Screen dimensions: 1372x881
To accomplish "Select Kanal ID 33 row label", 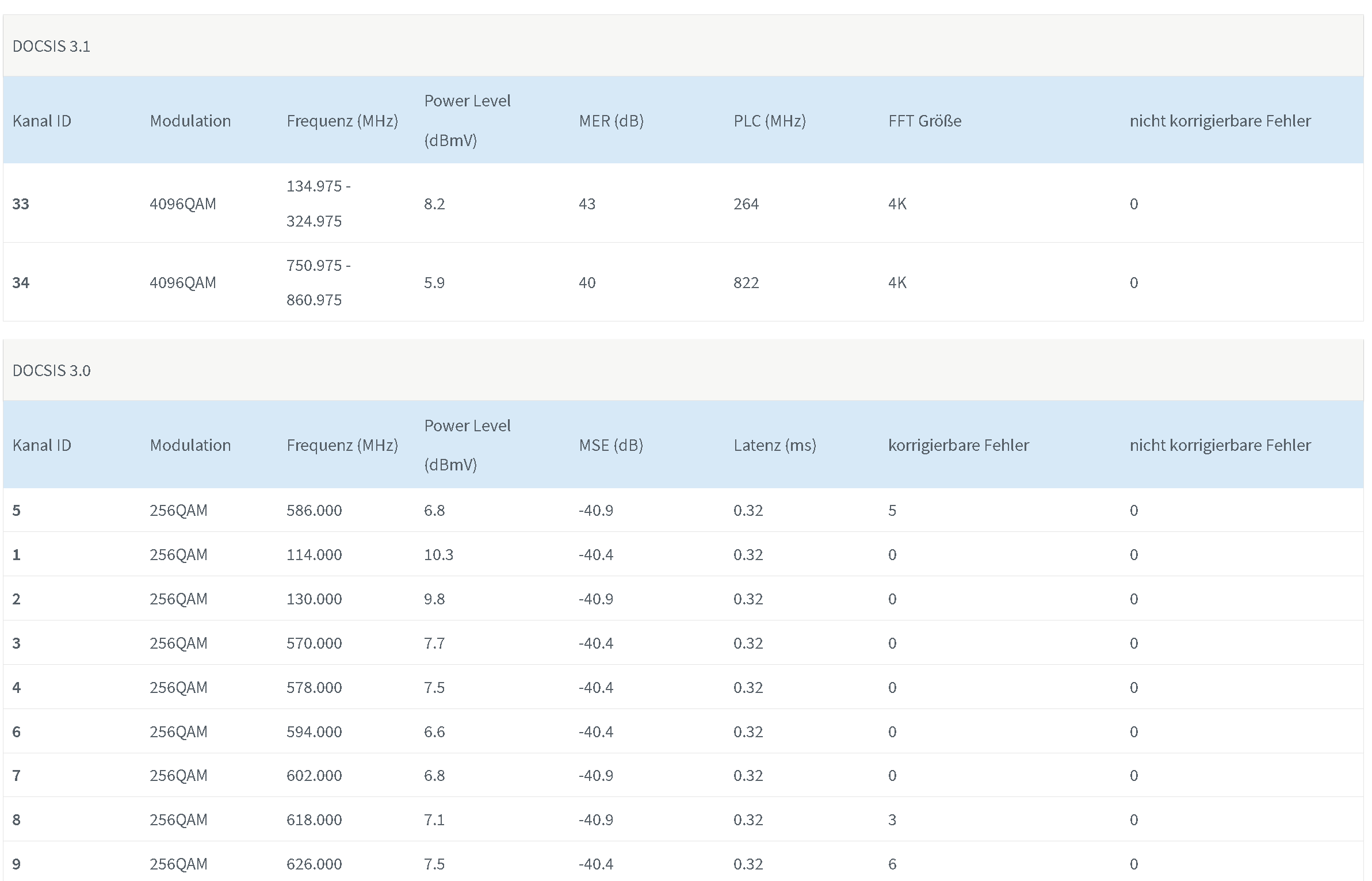I will click(x=21, y=204).
